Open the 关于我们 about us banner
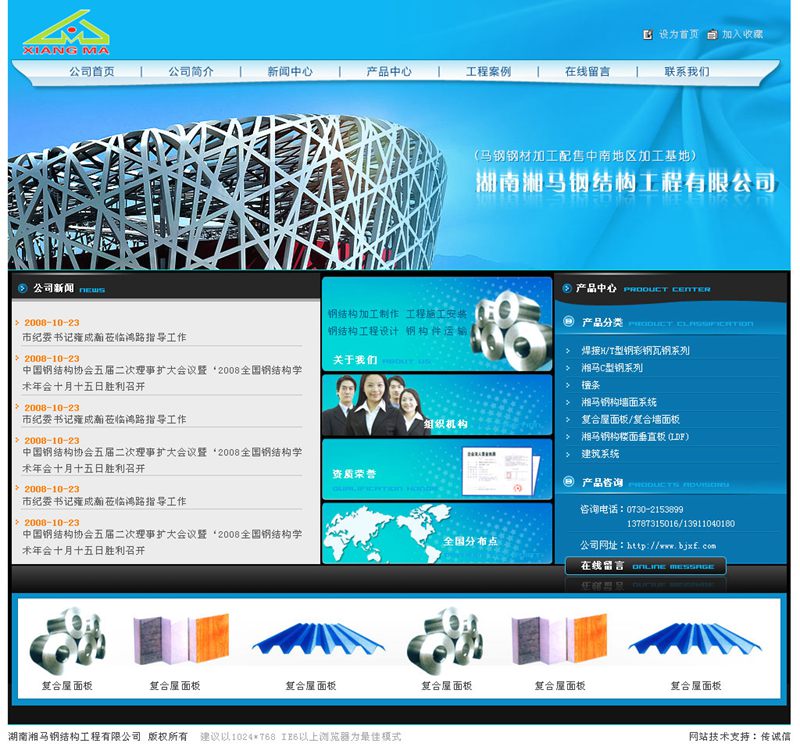The height and width of the screenshot is (754, 800). (436, 323)
